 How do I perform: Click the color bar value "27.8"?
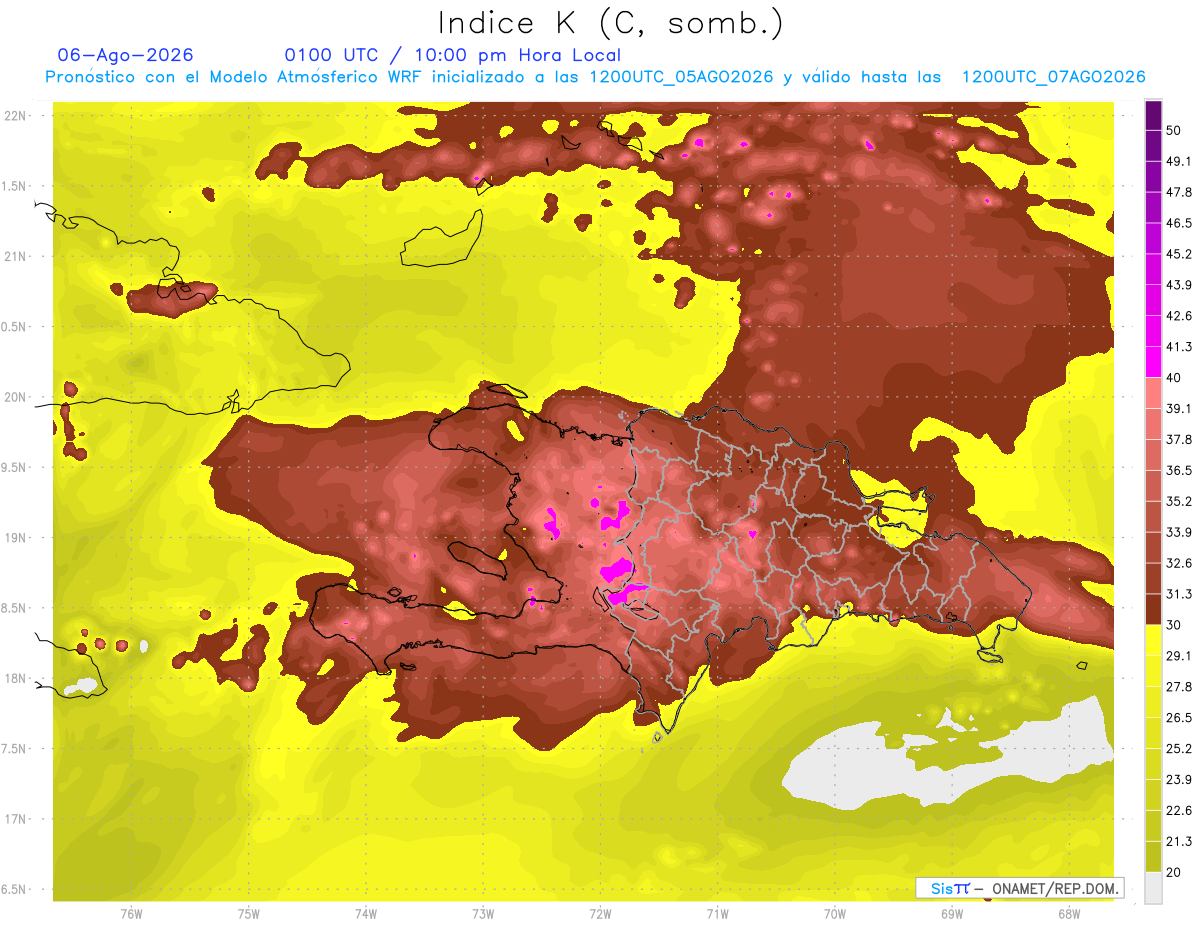click(1178, 687)
